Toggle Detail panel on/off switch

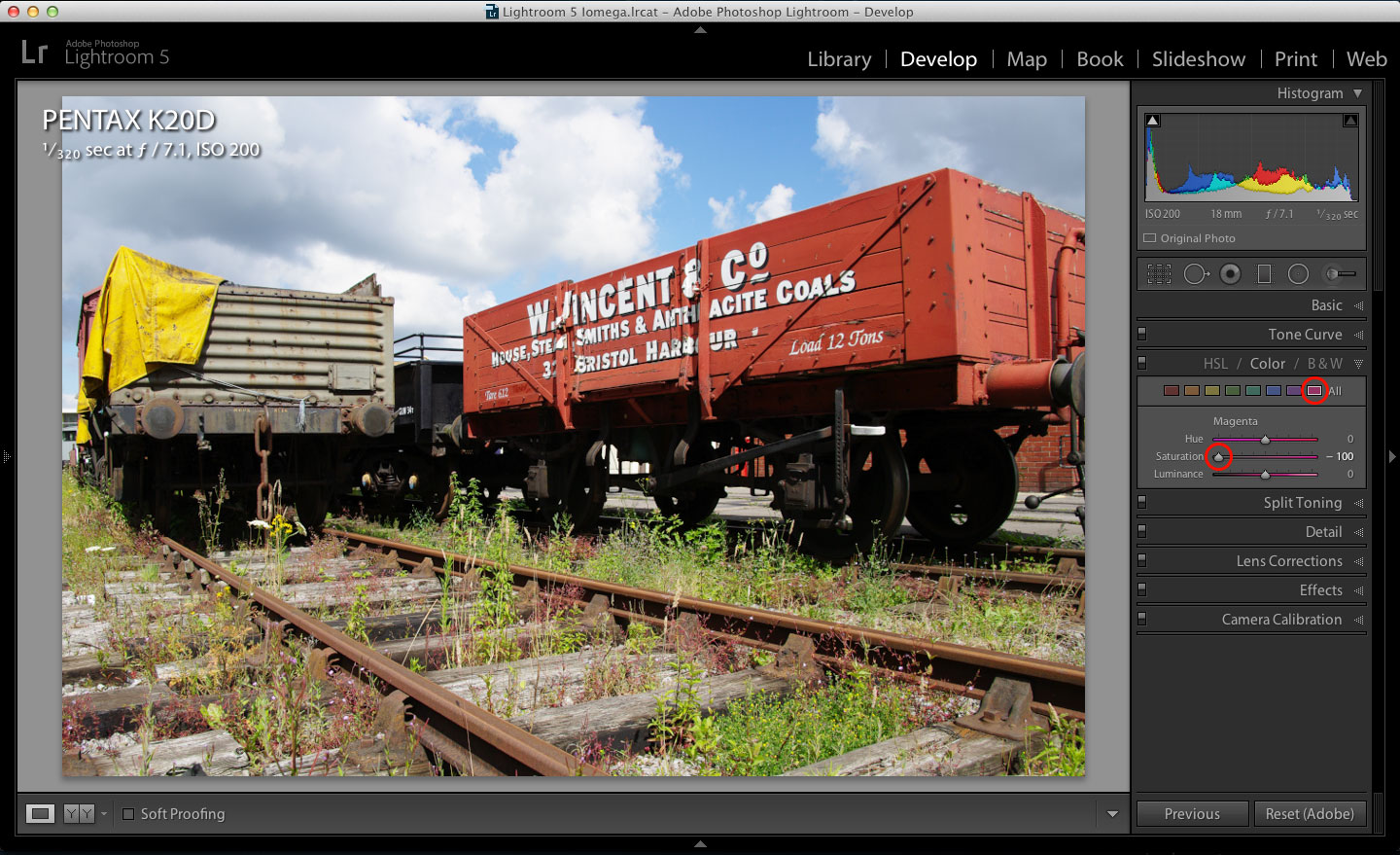click(1142, 531)
